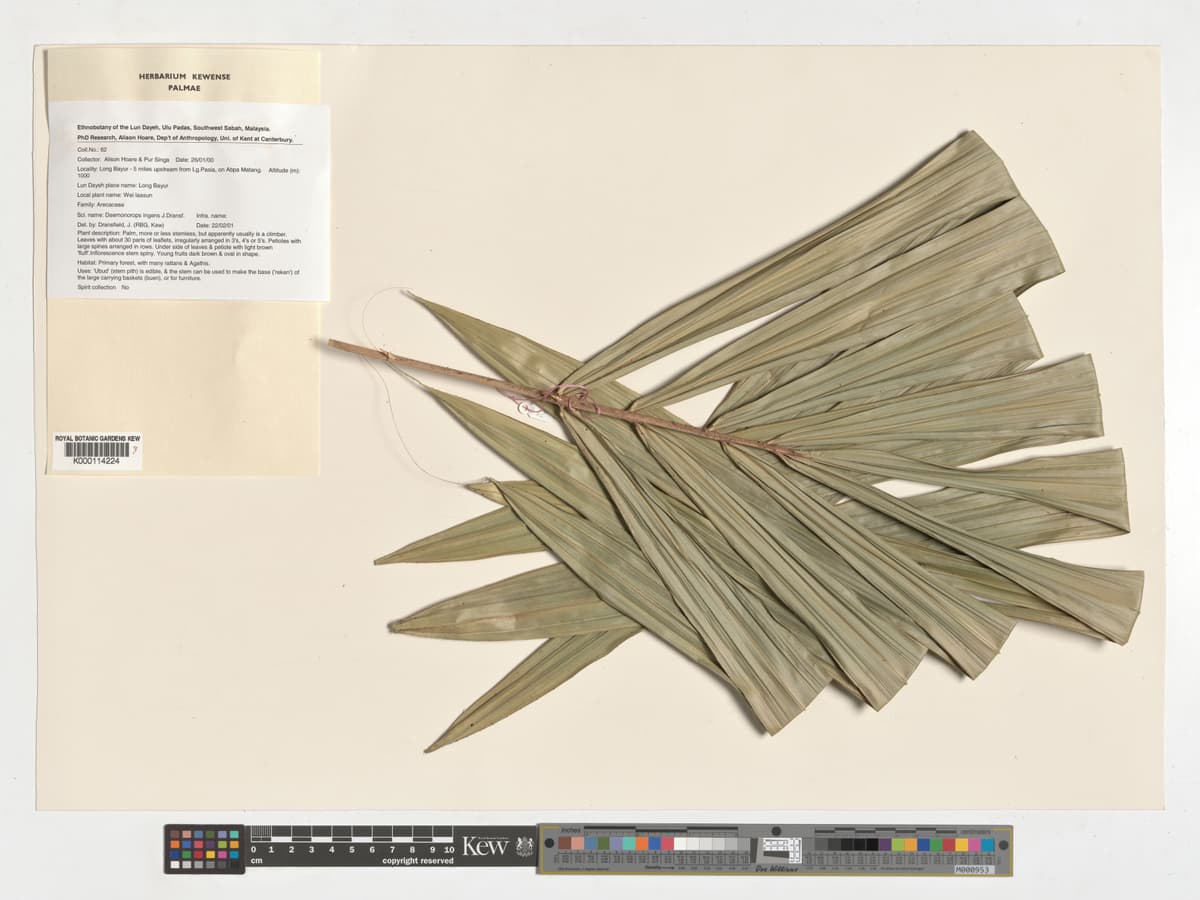The height and width of the screenshot is (900, 1200).
Task: Select 'Det. by: Dransfield, J. (RBG, Kew)'
Action: [120, 225]
